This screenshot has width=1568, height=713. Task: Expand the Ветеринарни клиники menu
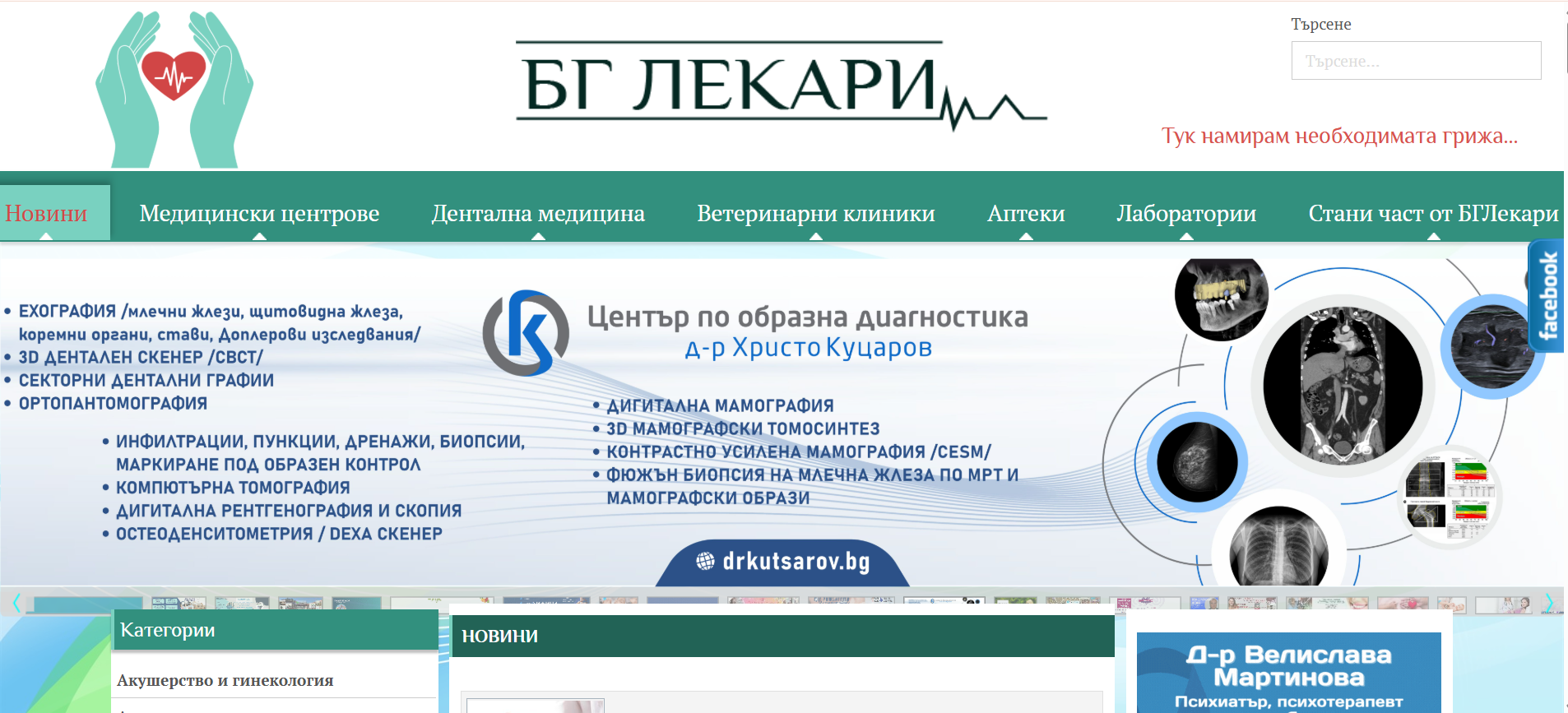click(815, 214)
